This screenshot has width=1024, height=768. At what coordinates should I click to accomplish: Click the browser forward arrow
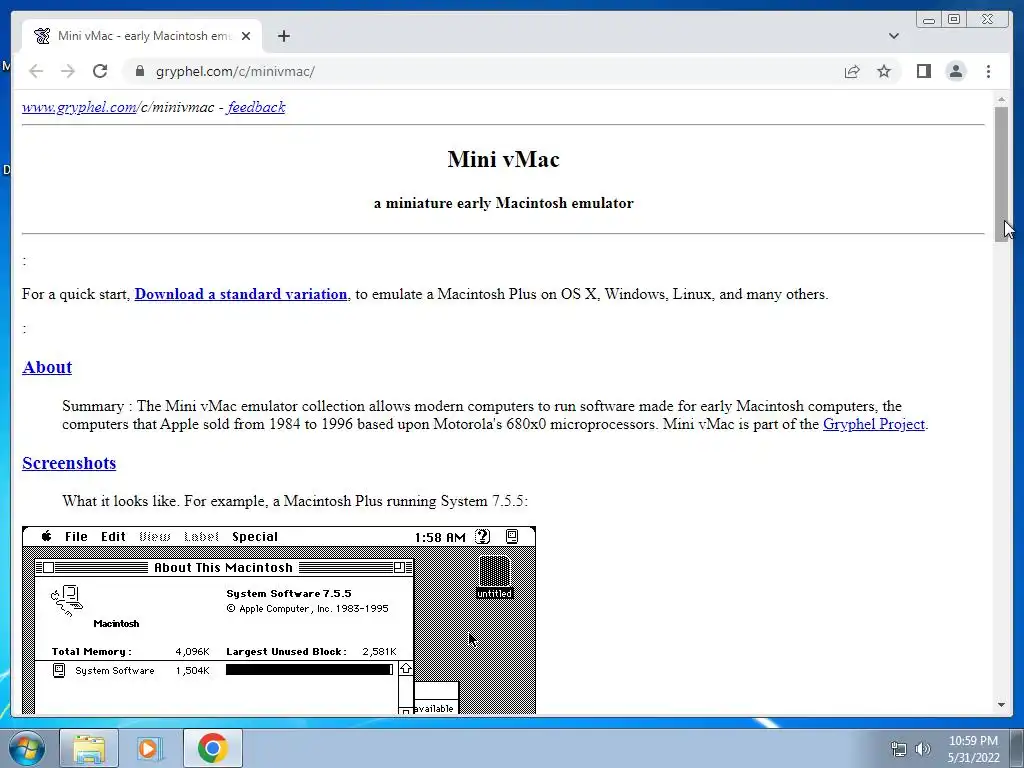pos(68,71)
